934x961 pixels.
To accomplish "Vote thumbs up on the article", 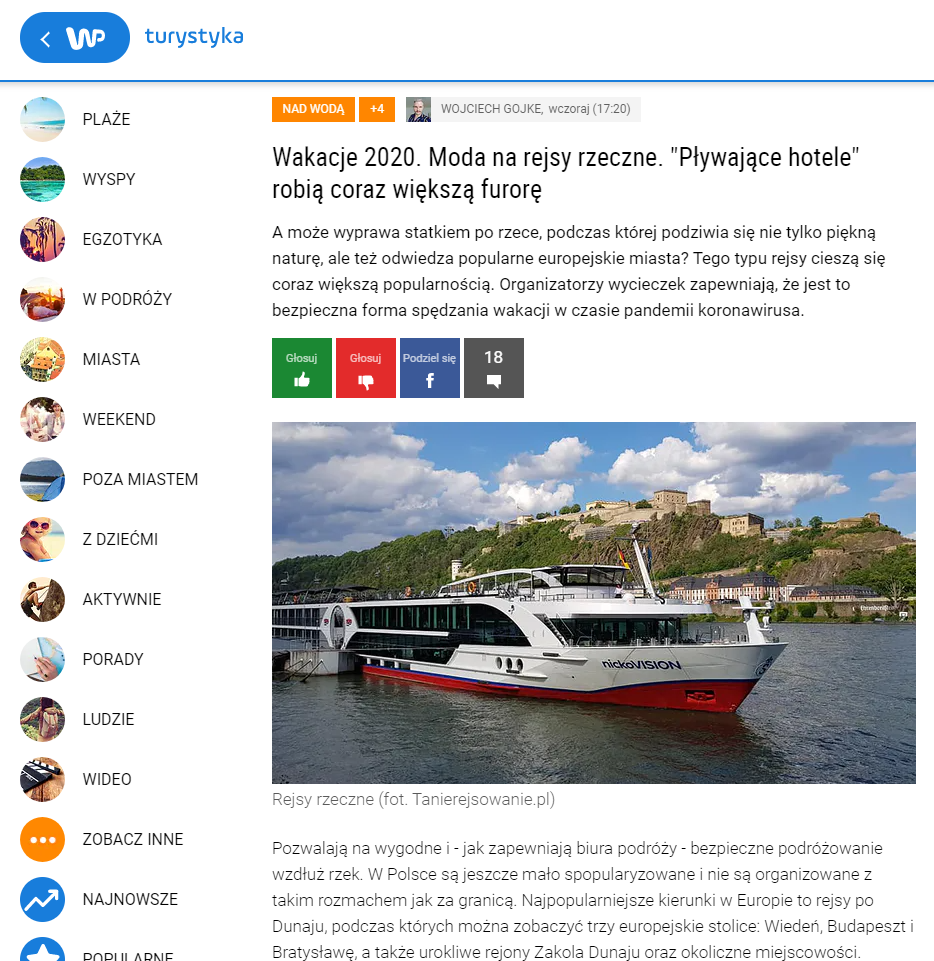I will tap(302, 368).
